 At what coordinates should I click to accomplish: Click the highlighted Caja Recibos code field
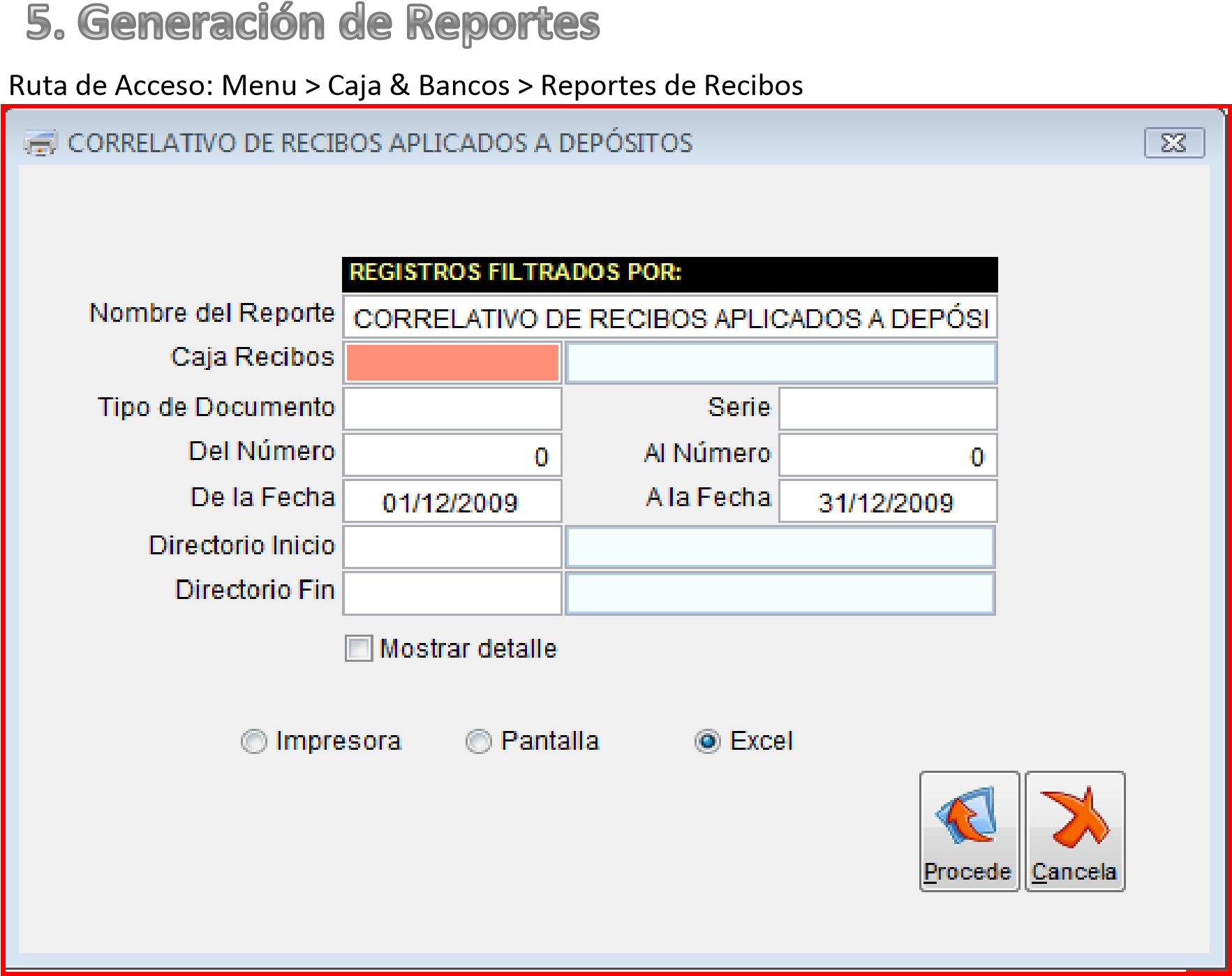pyautogui.click(x=452, y=363)
